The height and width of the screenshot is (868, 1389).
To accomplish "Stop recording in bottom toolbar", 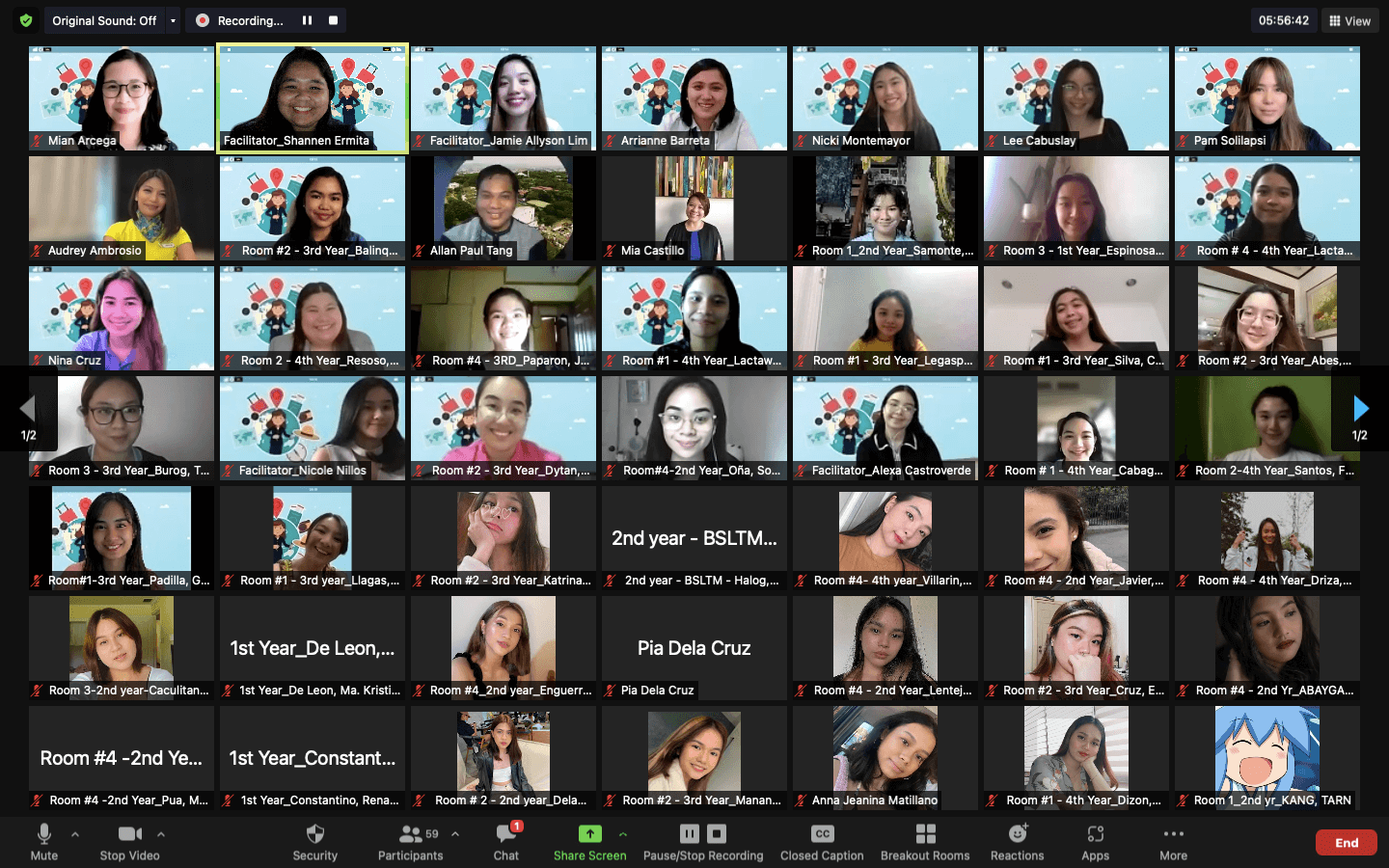I will point(717,833).
